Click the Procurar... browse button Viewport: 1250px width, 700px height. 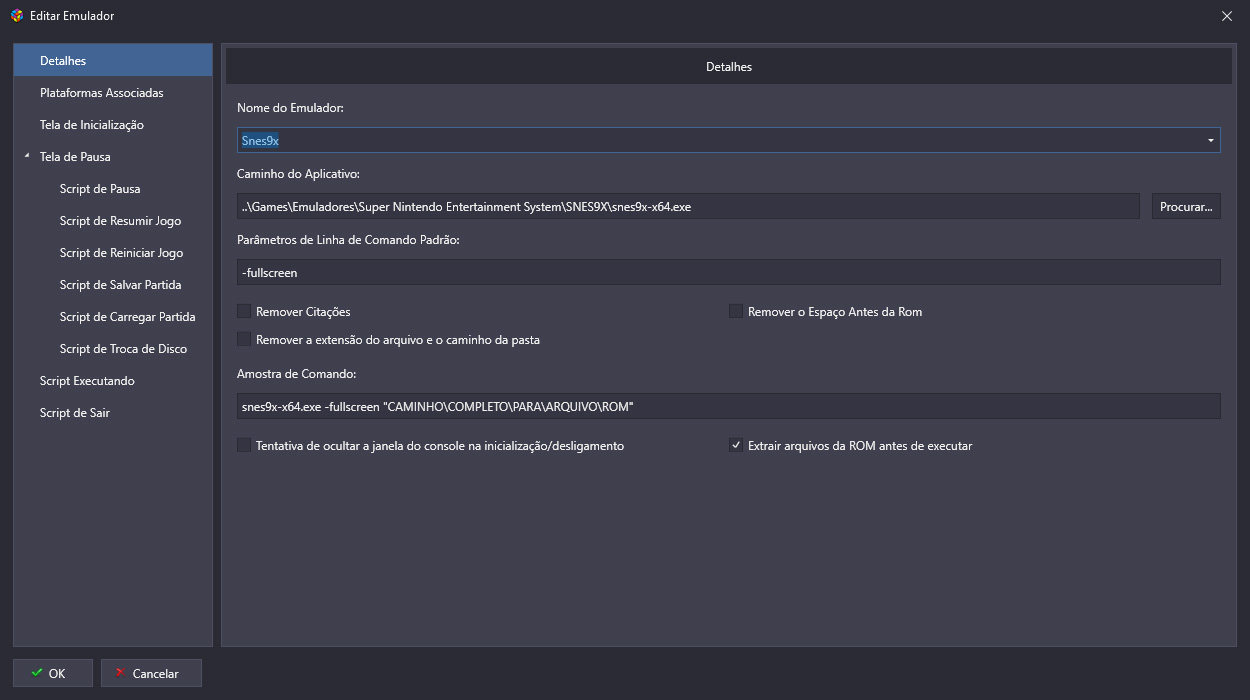1186,207
